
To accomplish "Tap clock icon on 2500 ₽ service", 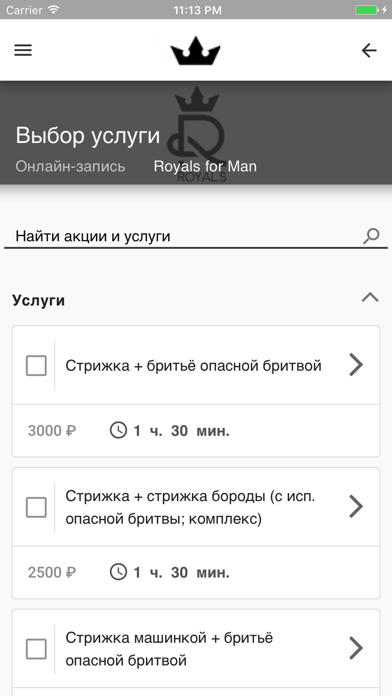I will pos(118,572).
